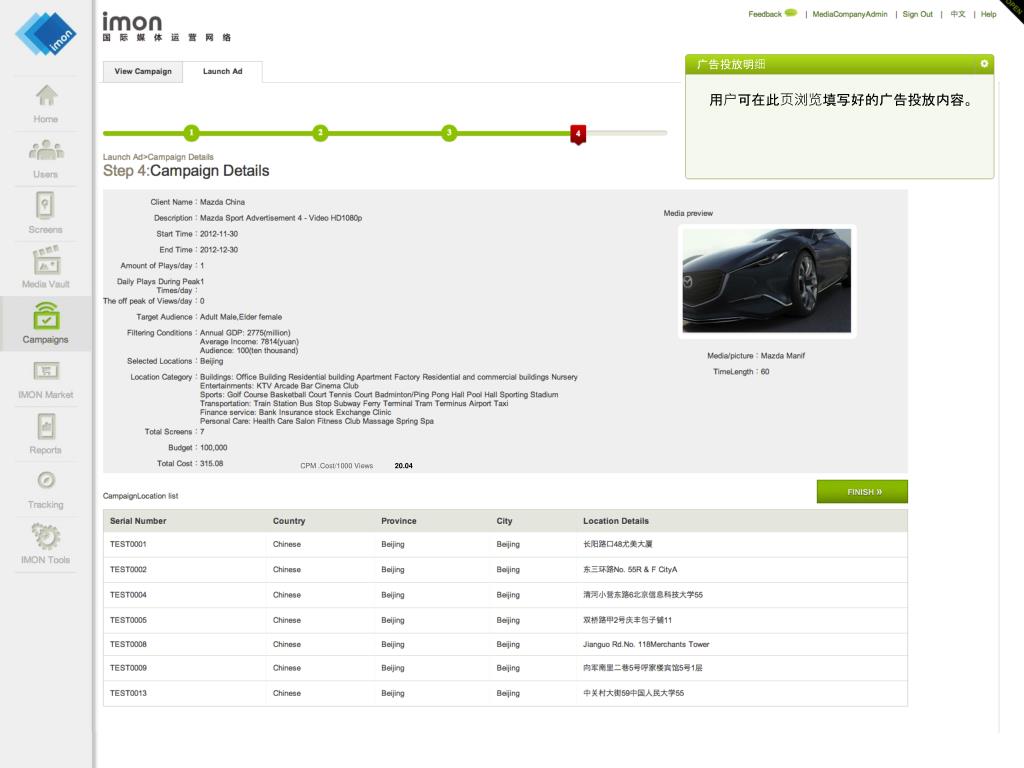Jump to step 1 in the progress bar
The width and height of the screenshot is (1024, 768).
[x=191, y=133]
